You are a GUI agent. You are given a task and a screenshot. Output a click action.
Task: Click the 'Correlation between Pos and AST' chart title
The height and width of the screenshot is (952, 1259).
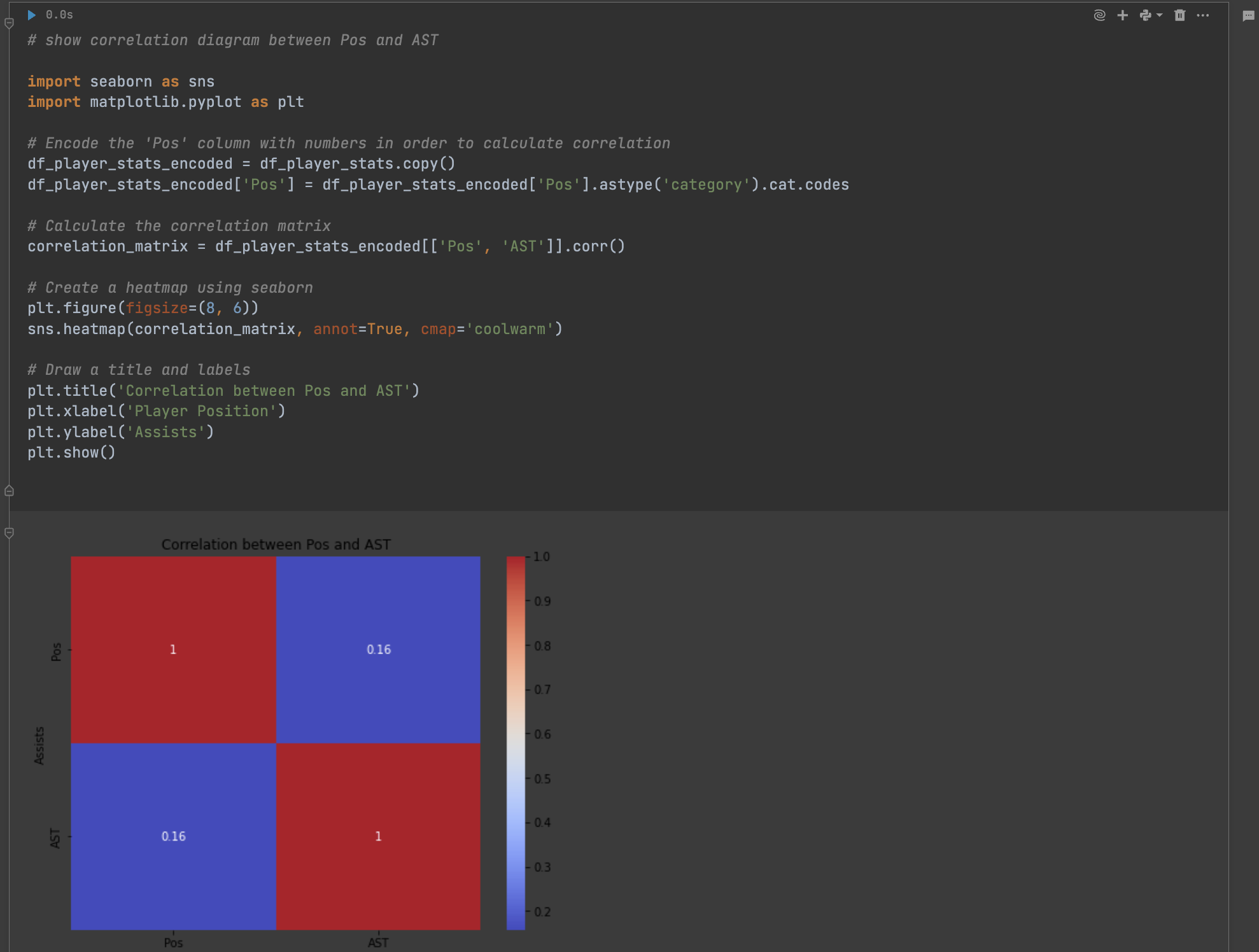pos(276,544)
